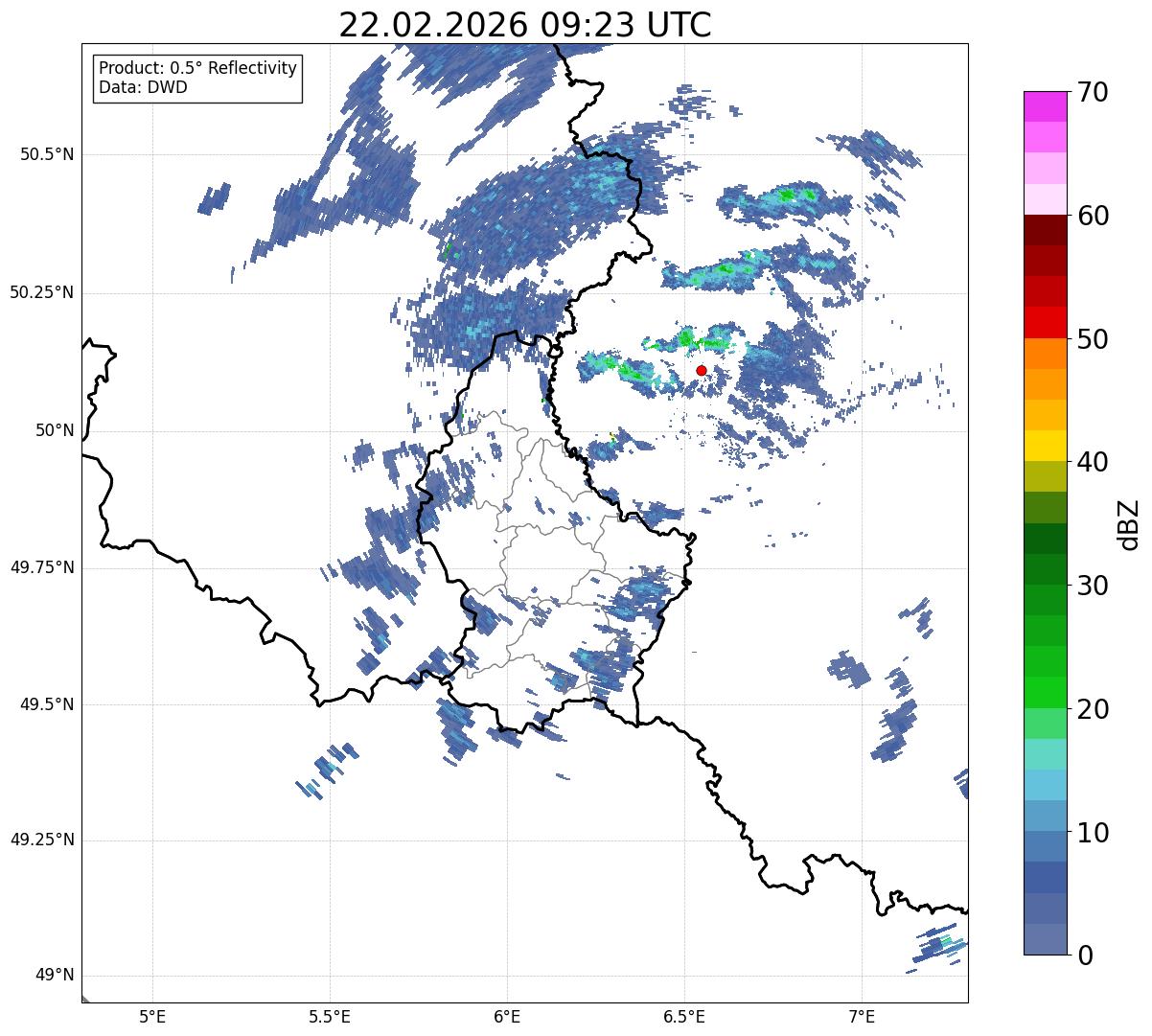This screenshot has height=1036, width=1152.
Task: Pick the bright green colorbar swatch at 20
Action: (1045, 693)
